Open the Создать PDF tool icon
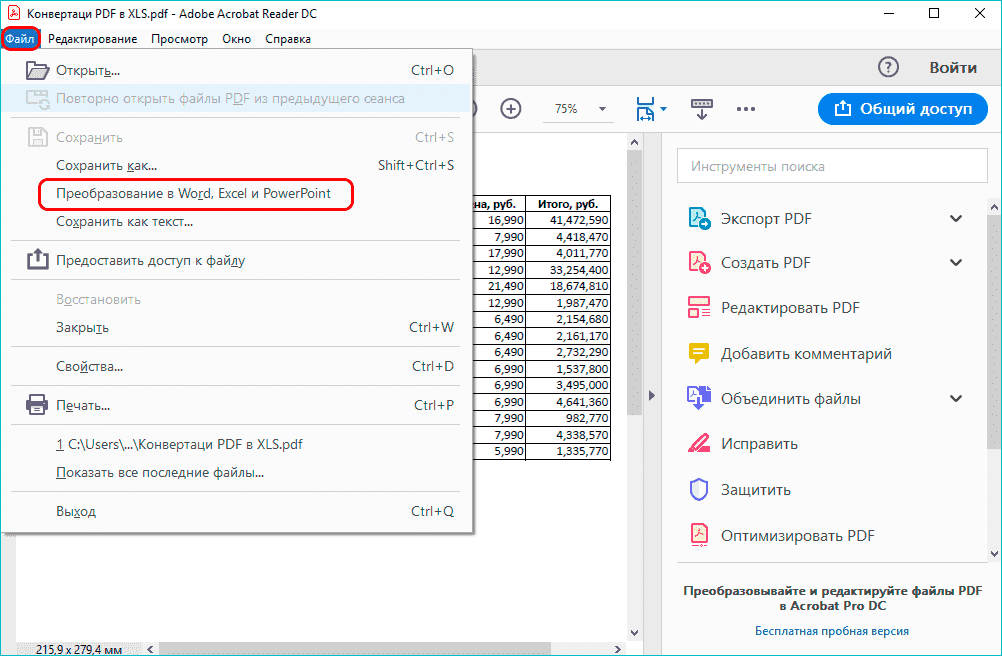This screenshot has width=1002, height=656. pyautogui.click(x=700, y=262)
